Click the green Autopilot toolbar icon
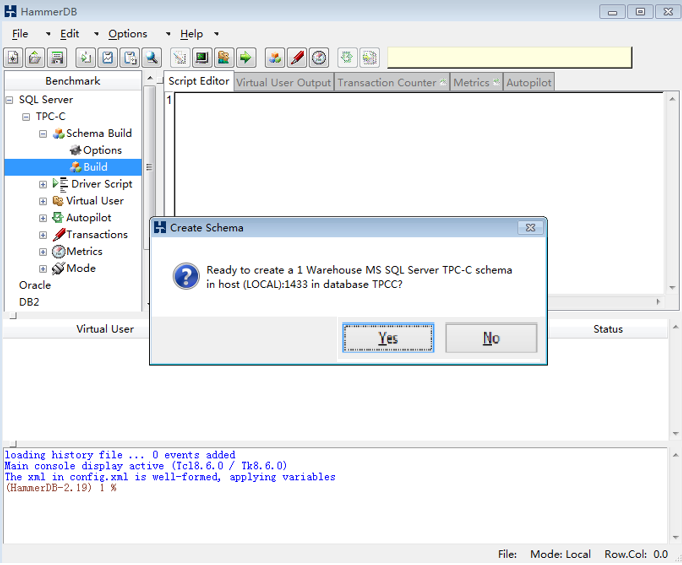The height and width of the screenshot is (565, 682). click(347, 57)
